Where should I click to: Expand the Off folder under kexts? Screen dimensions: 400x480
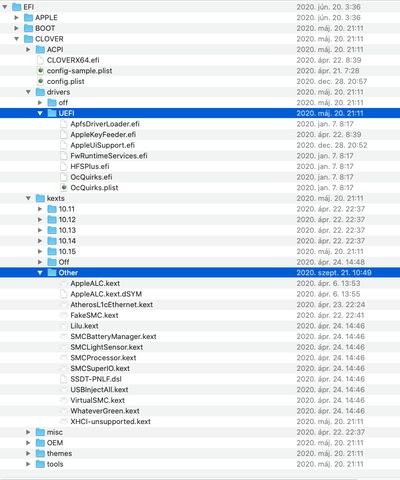tap(40, 262)
